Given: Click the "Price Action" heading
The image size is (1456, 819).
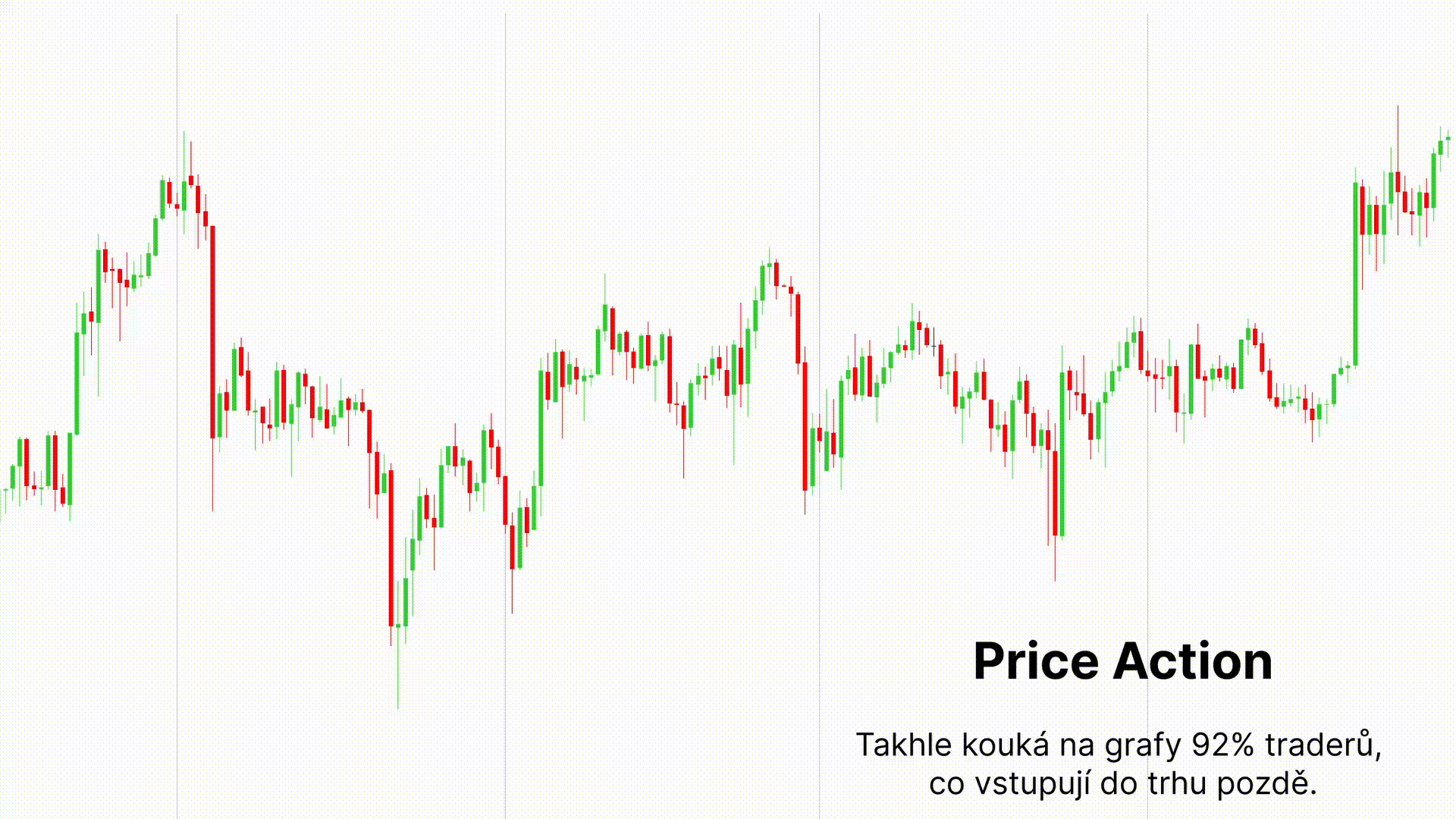Looking at the screenshot, I should 1122,661.
